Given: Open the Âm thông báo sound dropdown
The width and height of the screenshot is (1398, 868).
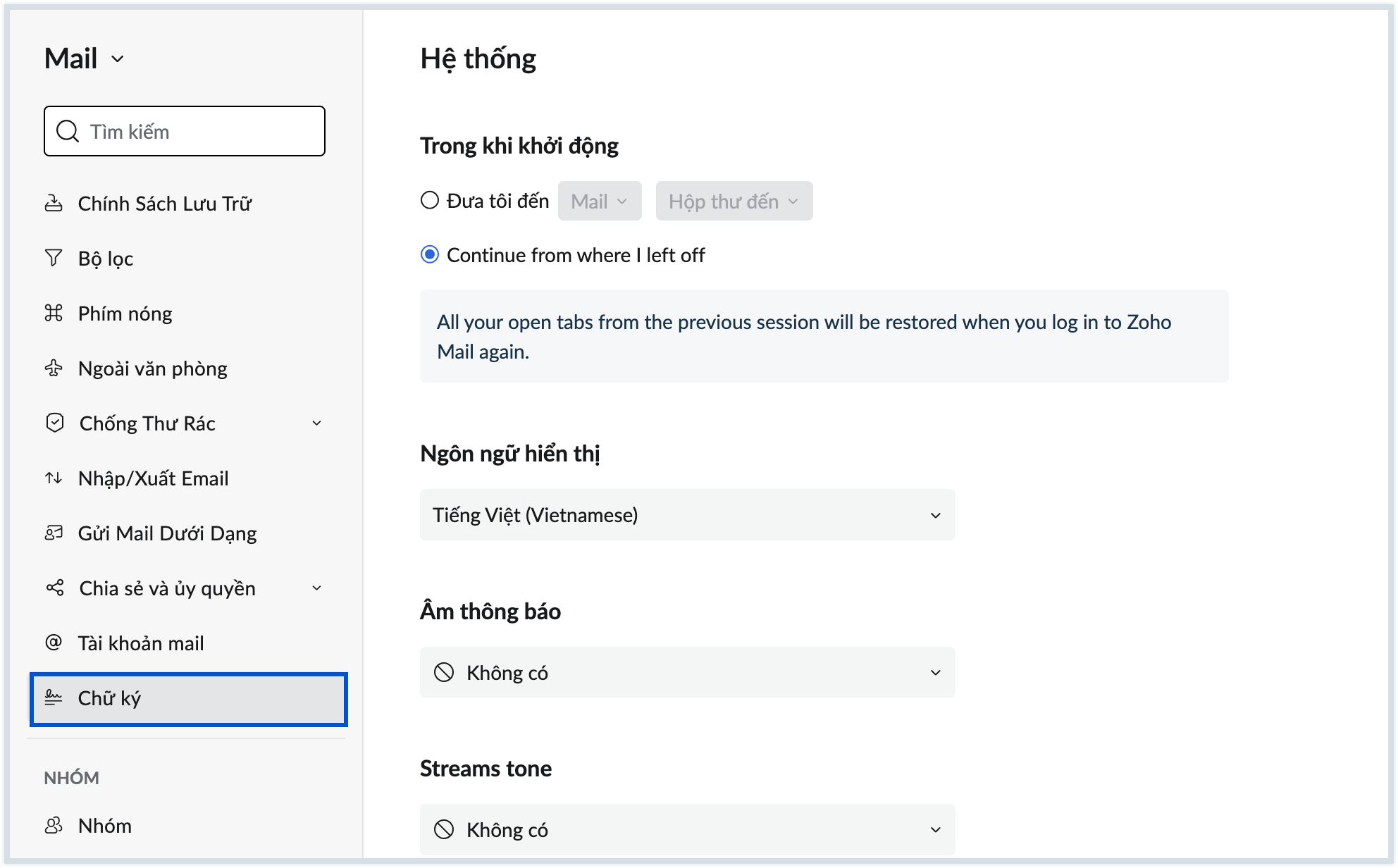Looking at the screenshot, I should 687,672.
